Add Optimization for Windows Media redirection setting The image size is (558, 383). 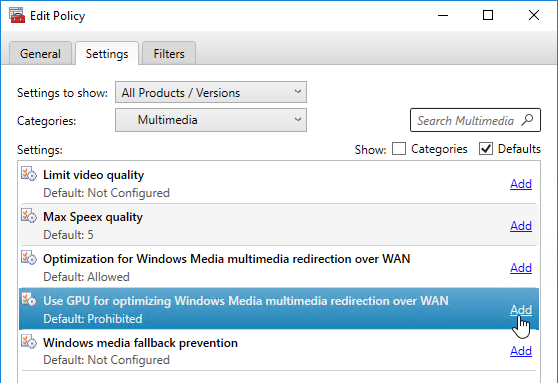click(521, 268)
